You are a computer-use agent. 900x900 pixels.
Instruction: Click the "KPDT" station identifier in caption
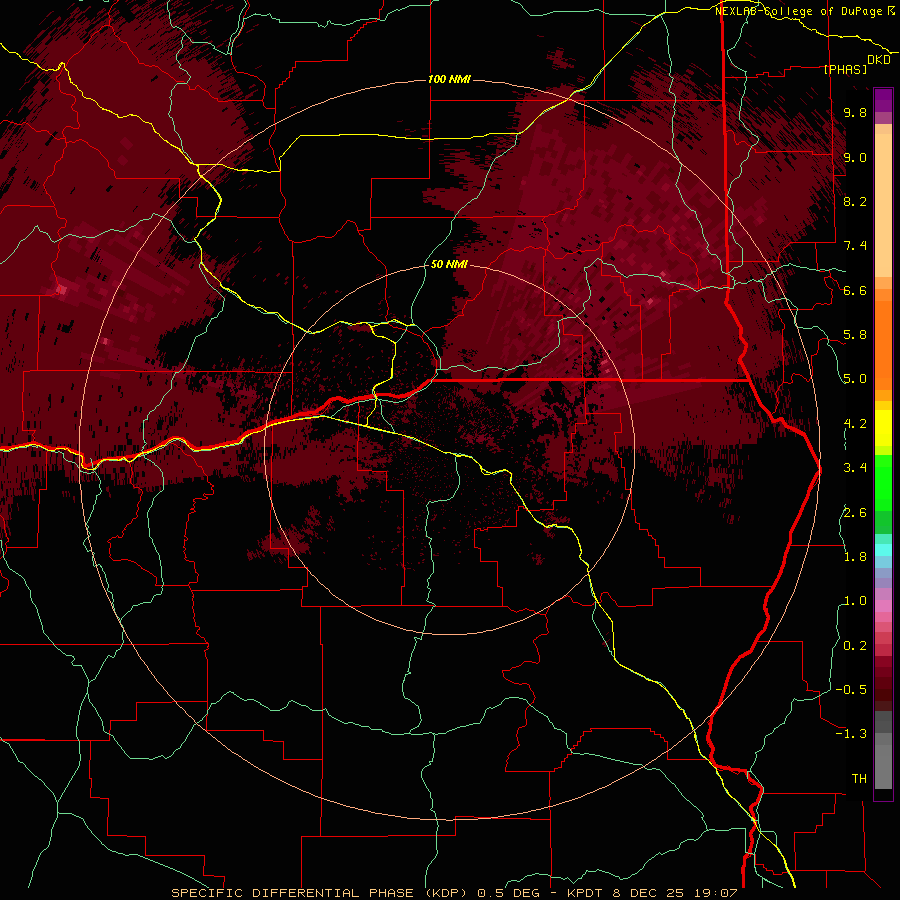(x=584, y=893)
